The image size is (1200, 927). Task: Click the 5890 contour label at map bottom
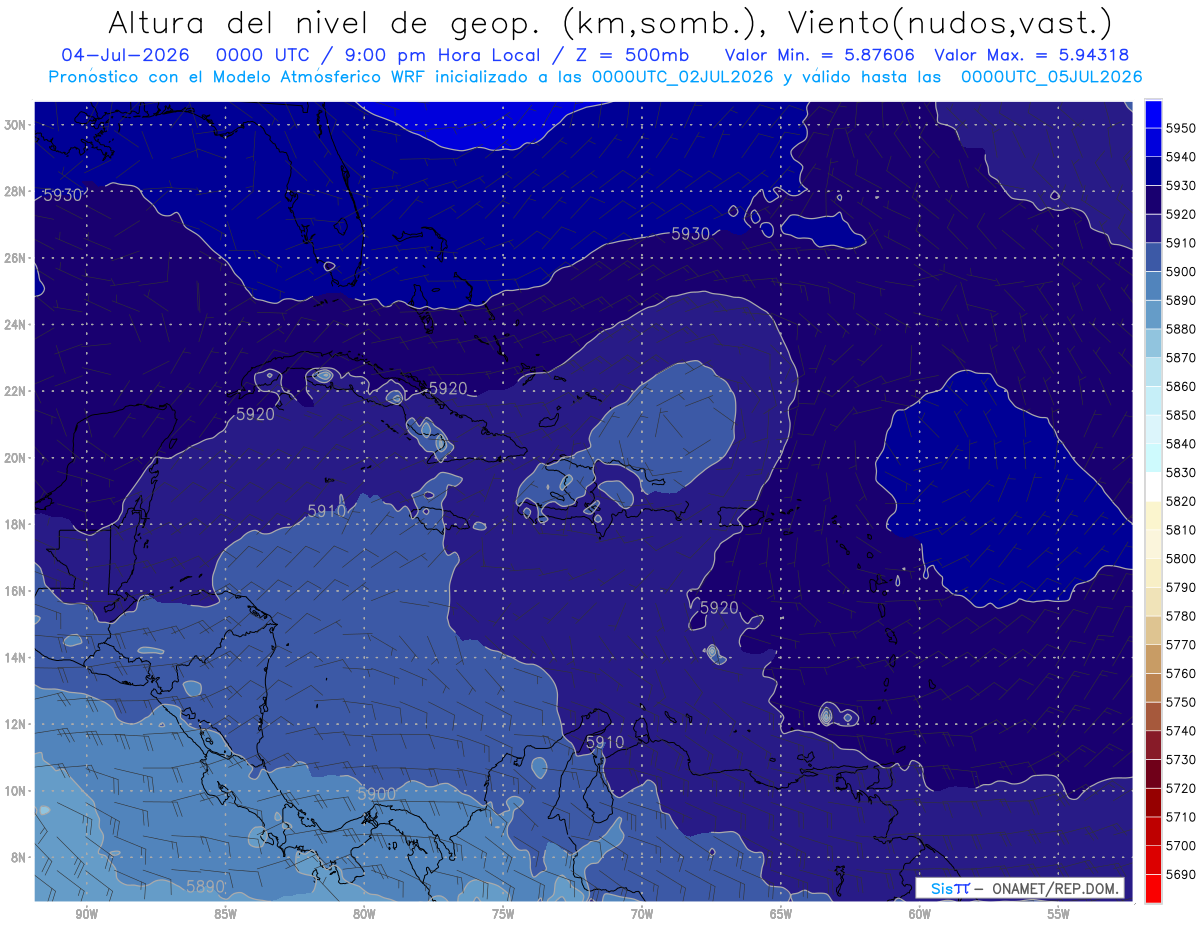tap(205, 886)
